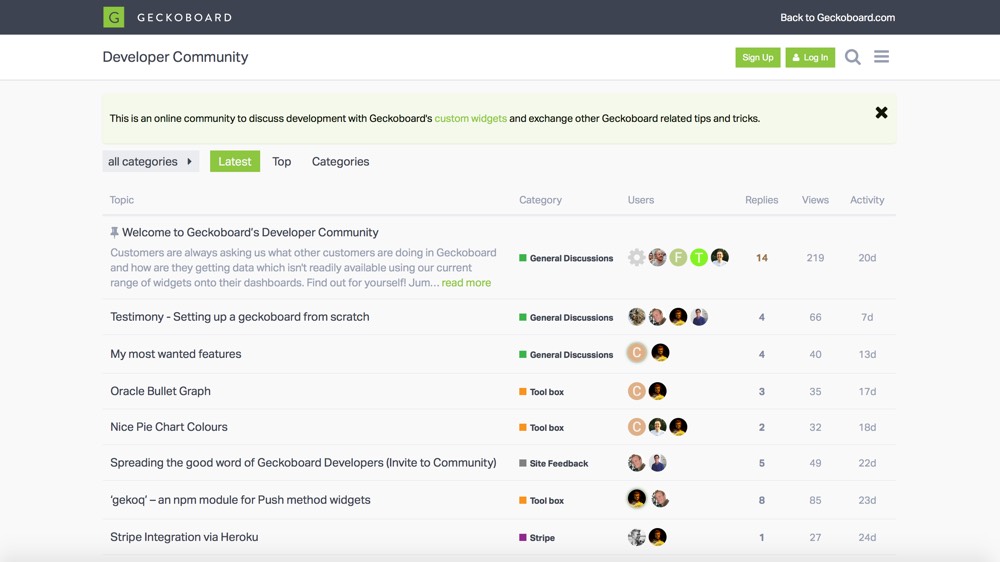Click read more on Welcome topic excerpt
This screenshot has width=1000, height=562.
466,283
